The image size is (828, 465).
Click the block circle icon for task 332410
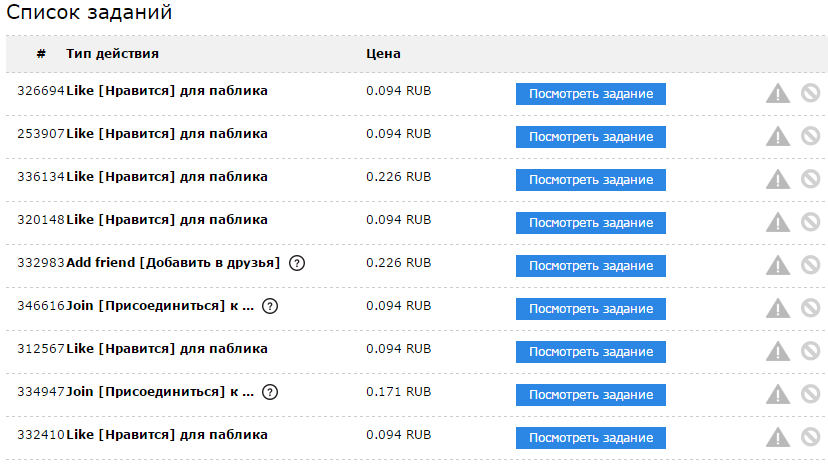pos(810,437)
